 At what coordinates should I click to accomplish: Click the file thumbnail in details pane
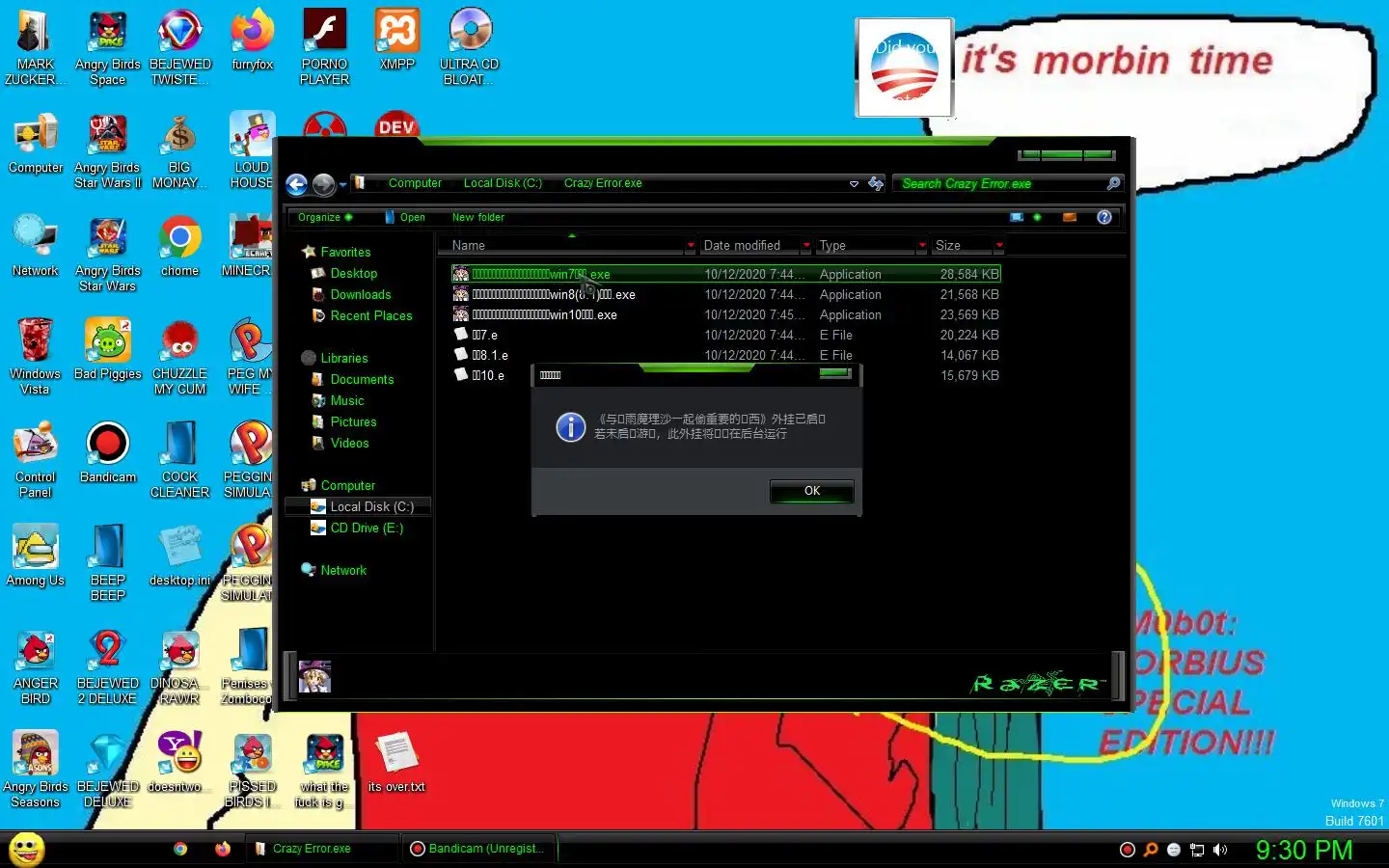[x=315, y=676]
